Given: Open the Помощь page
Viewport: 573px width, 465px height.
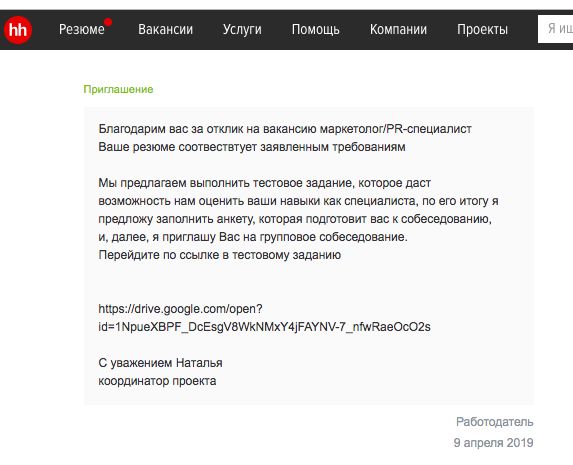Looking at the screenshot, I should 315,30.
